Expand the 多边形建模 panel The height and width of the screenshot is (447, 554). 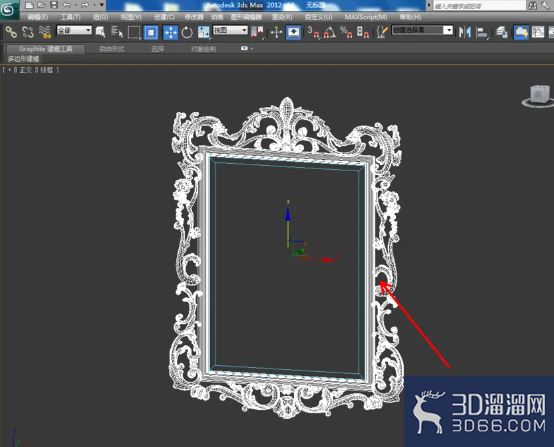23,59
